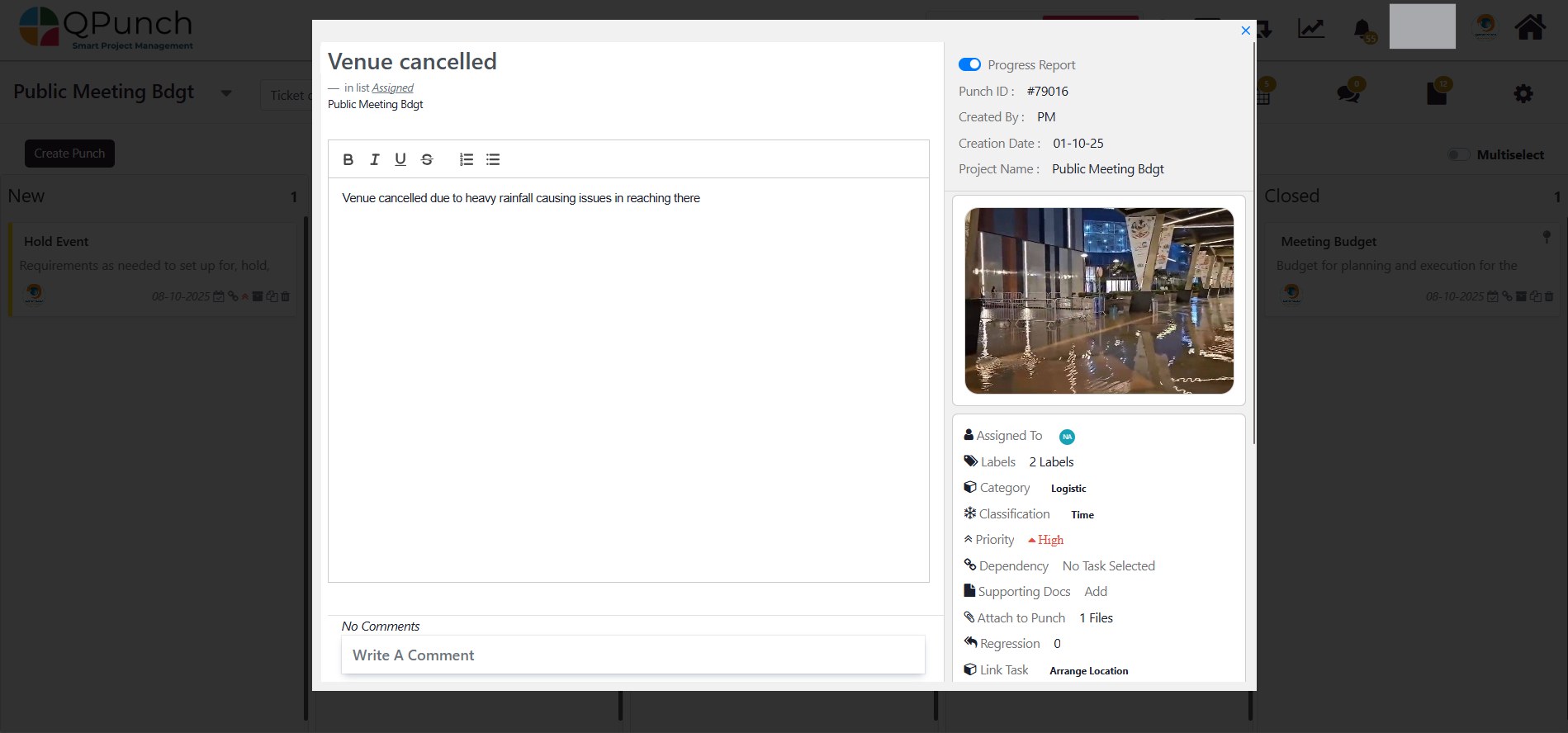The width and height of the screenshot is (1568, 733).
Task: Click the Create Punch button
Action: coord(69,154)
